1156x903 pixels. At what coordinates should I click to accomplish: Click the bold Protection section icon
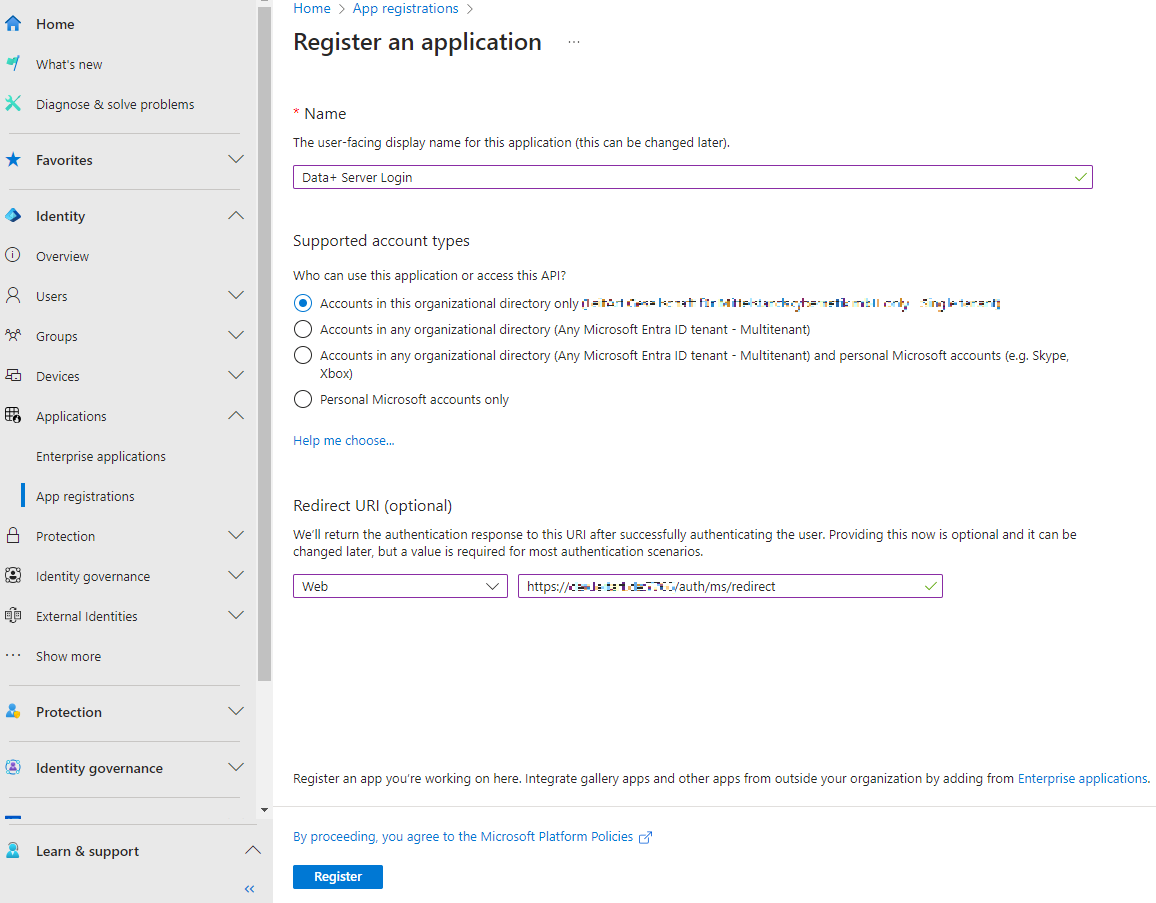click(x=13, y=711)
